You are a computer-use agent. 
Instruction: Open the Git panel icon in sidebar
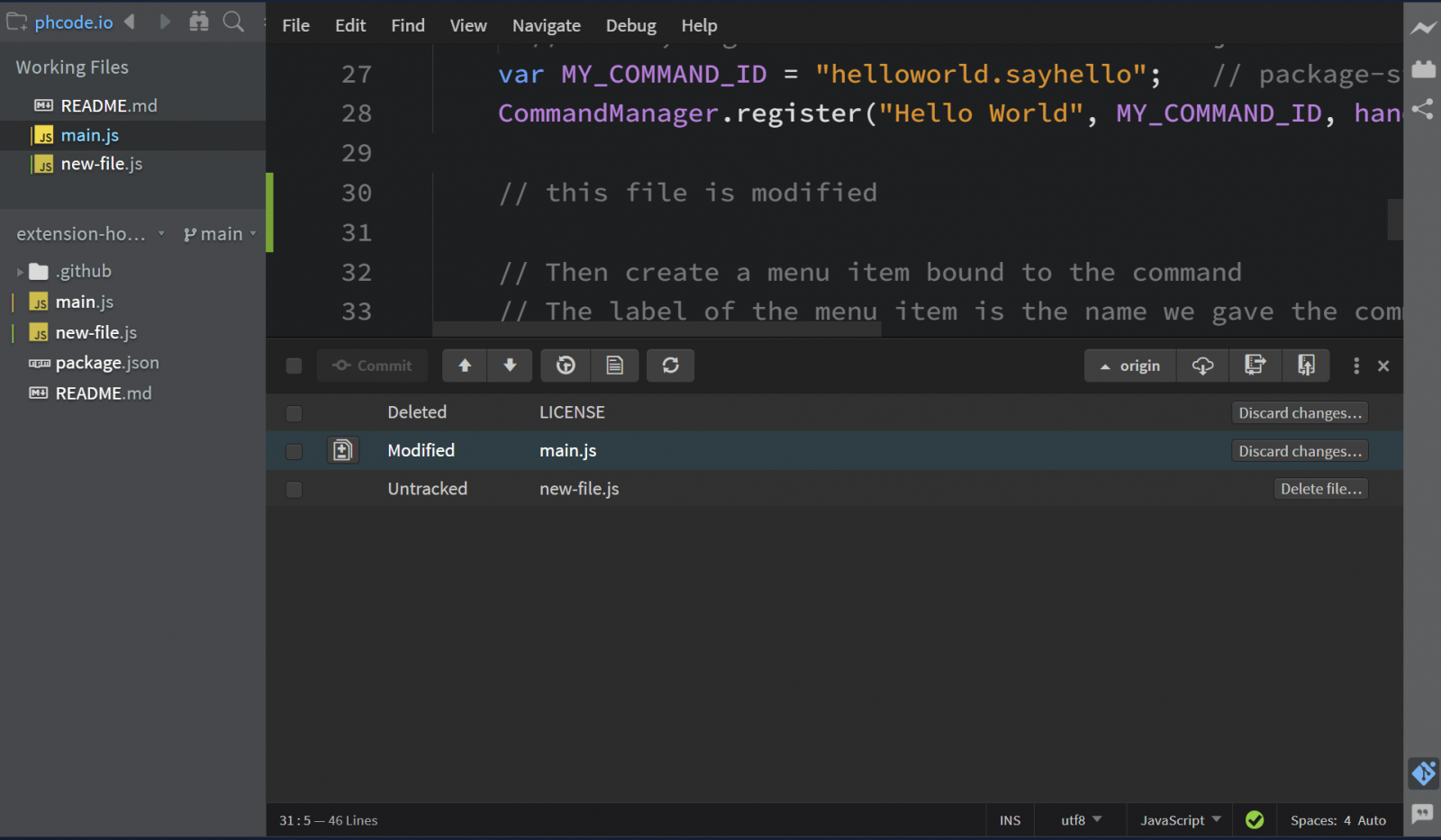tap(1423, 772)
